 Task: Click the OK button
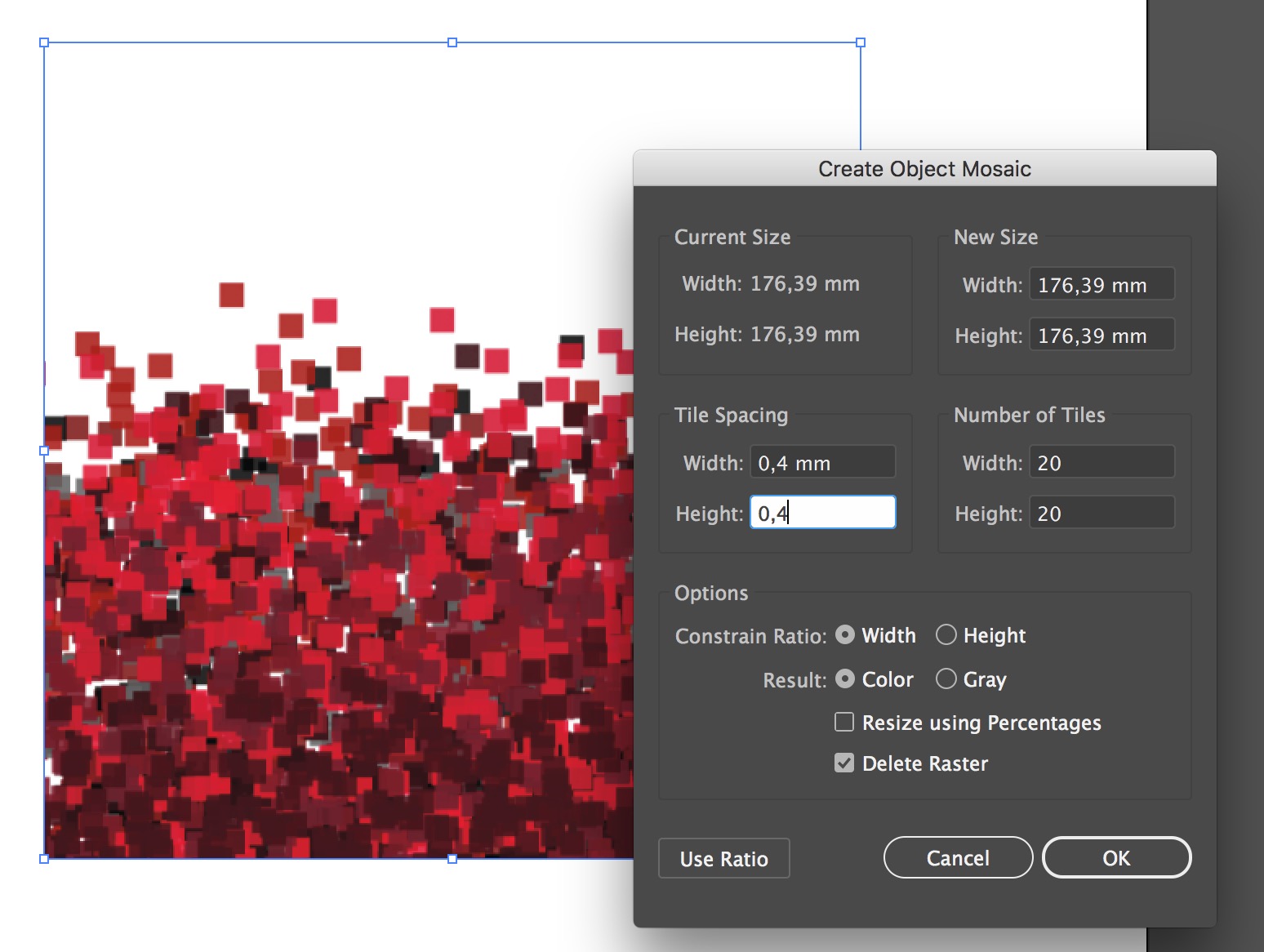[x=1116, y=857]
